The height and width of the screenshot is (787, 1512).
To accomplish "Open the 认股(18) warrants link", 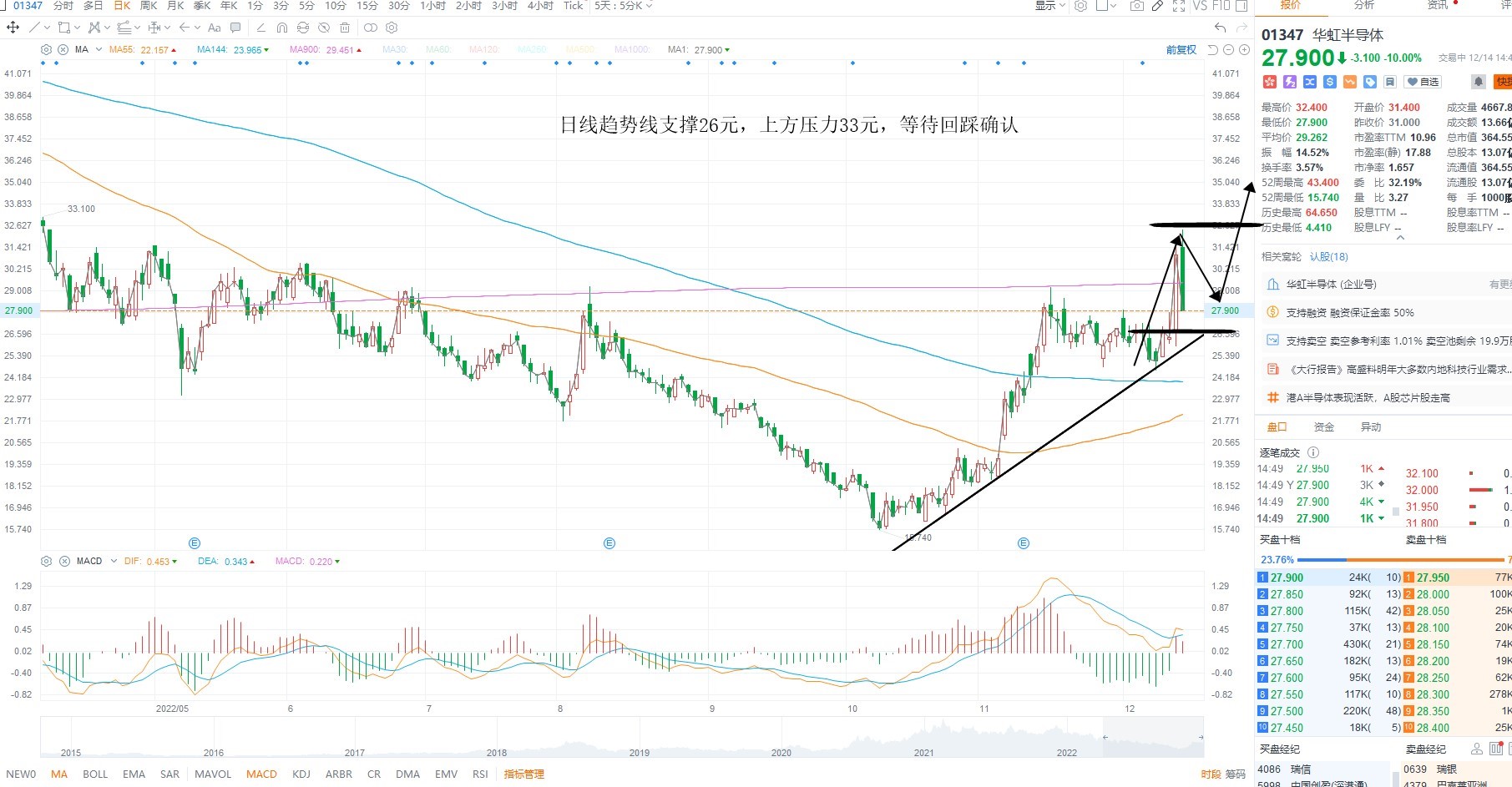I will (1329, 257).
